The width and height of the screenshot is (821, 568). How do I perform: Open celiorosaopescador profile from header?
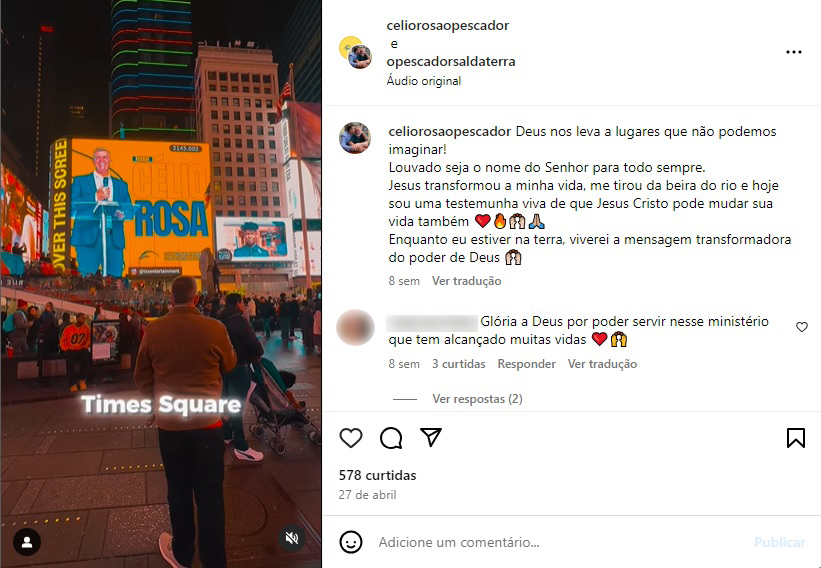click(x=448, y=25)
